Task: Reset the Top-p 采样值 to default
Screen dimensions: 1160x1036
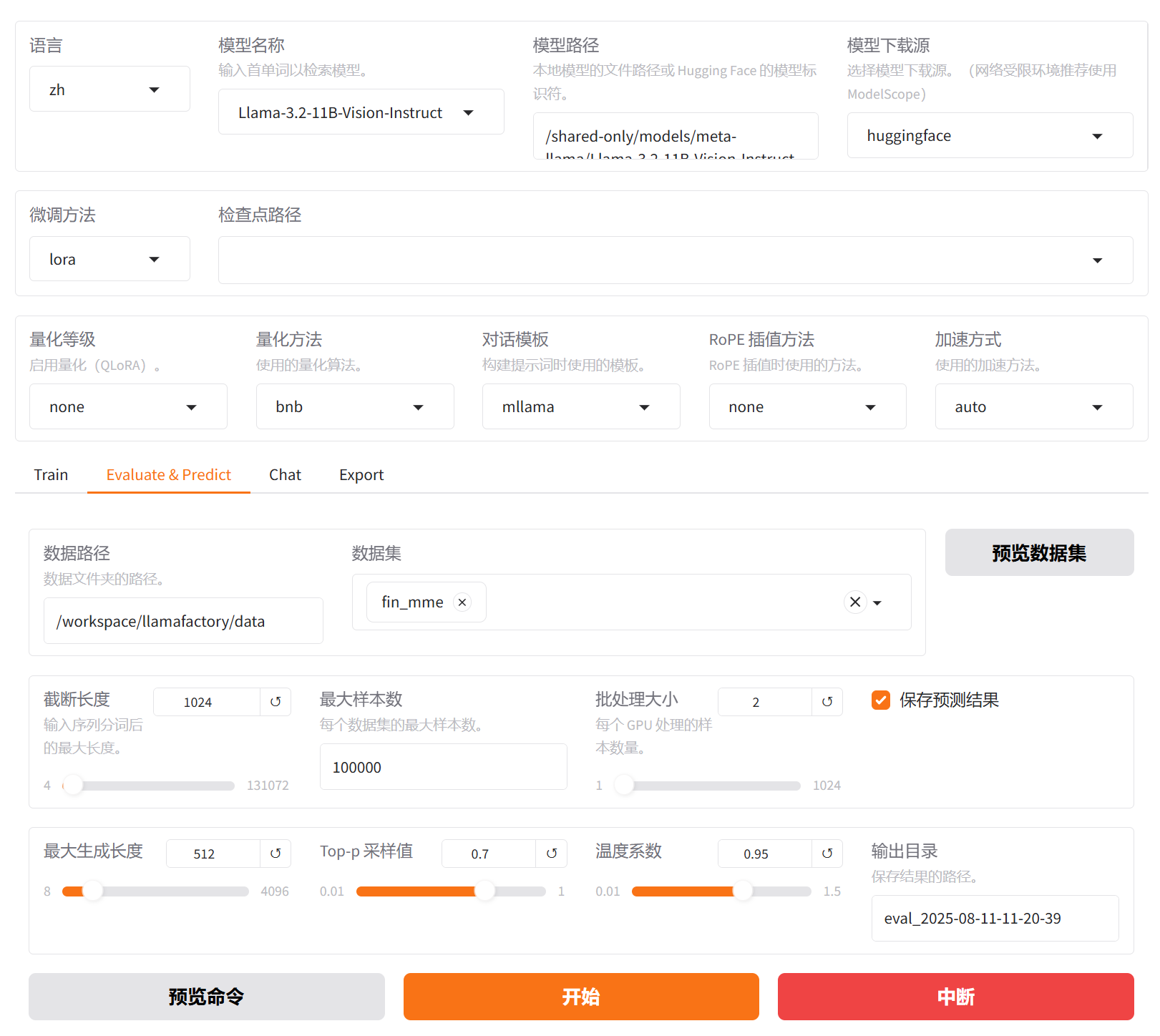Action: click(x=552, y=854)
